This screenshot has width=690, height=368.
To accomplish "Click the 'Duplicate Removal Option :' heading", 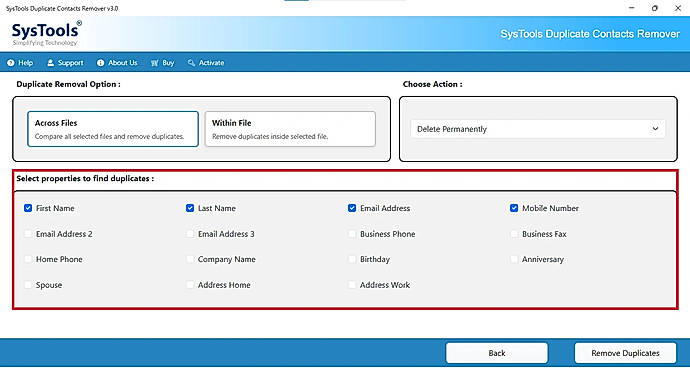I will point(68,84).
